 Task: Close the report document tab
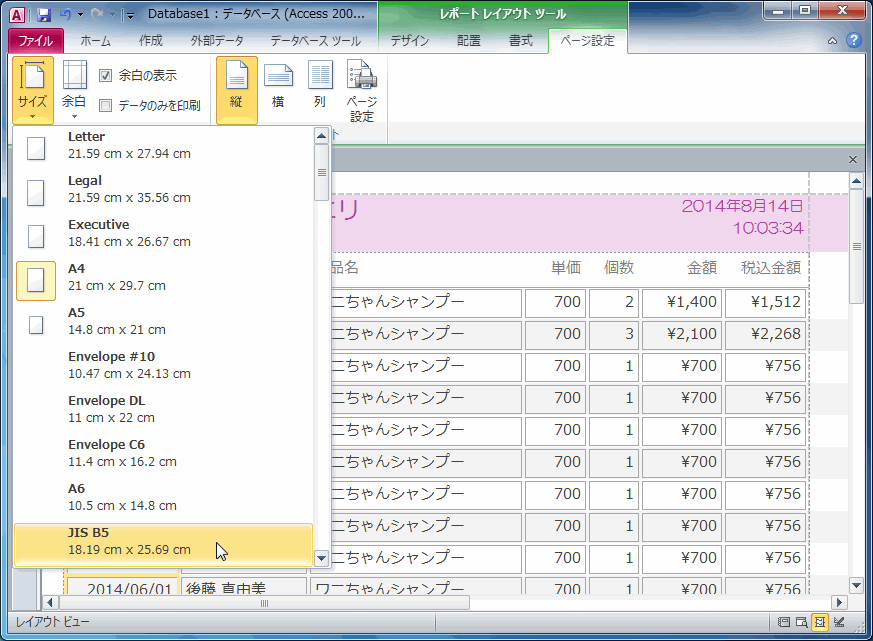[x=853, y=160]
